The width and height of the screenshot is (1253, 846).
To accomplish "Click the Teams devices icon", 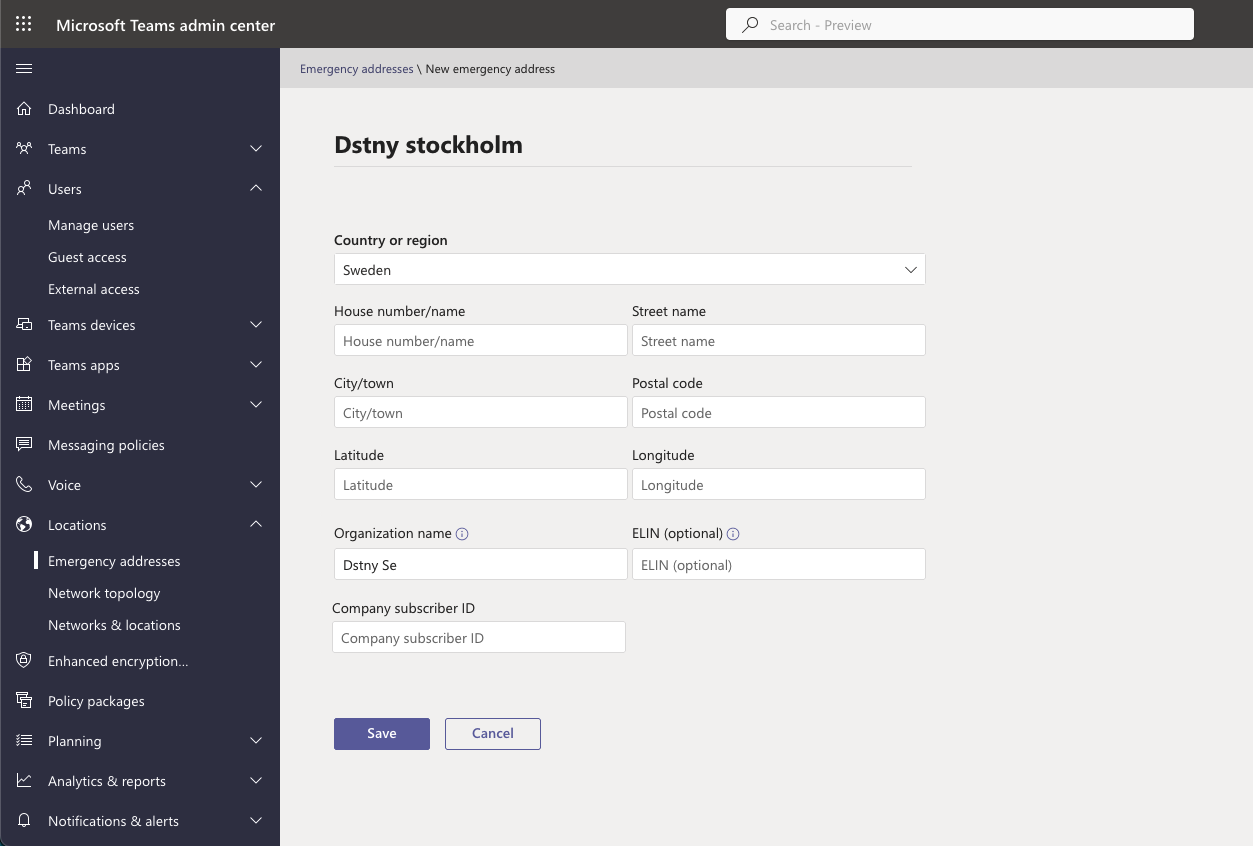I will (24, 325).
